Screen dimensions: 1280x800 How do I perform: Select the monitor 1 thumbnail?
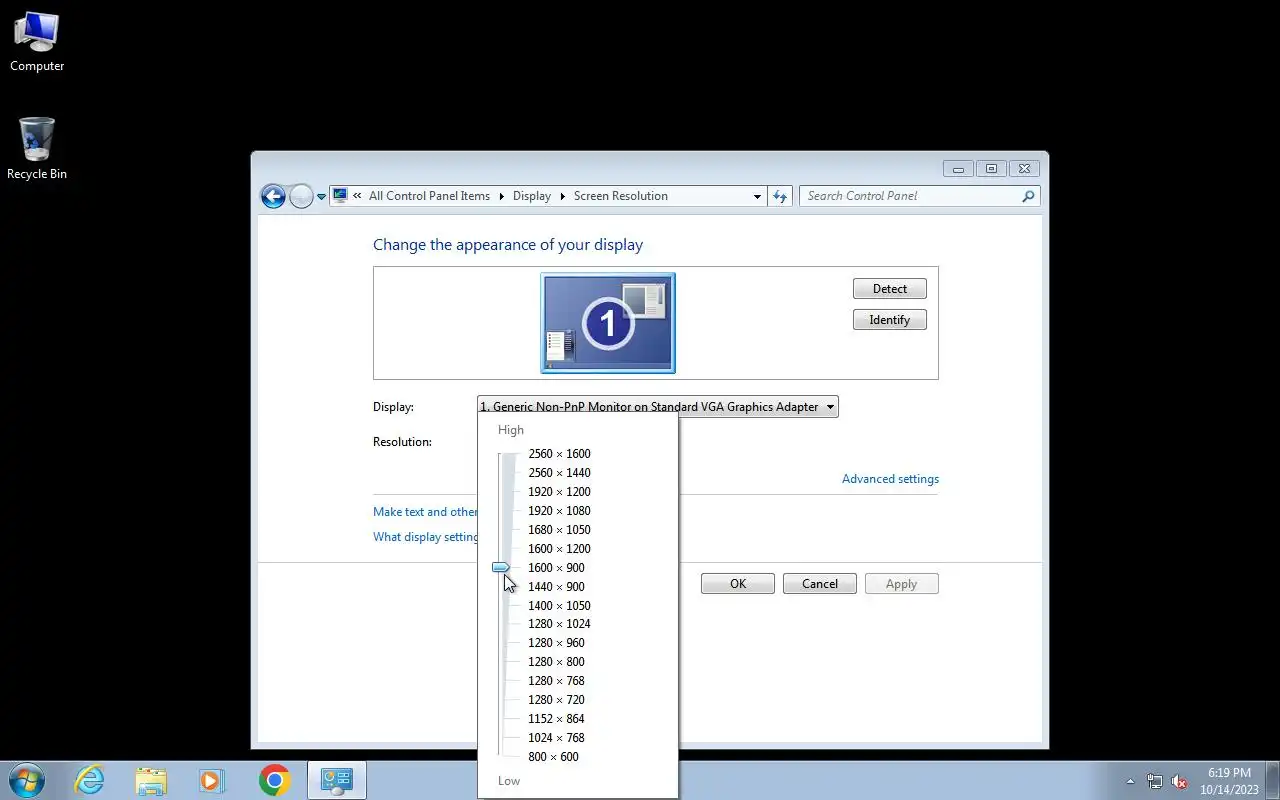tap(608, 323)
